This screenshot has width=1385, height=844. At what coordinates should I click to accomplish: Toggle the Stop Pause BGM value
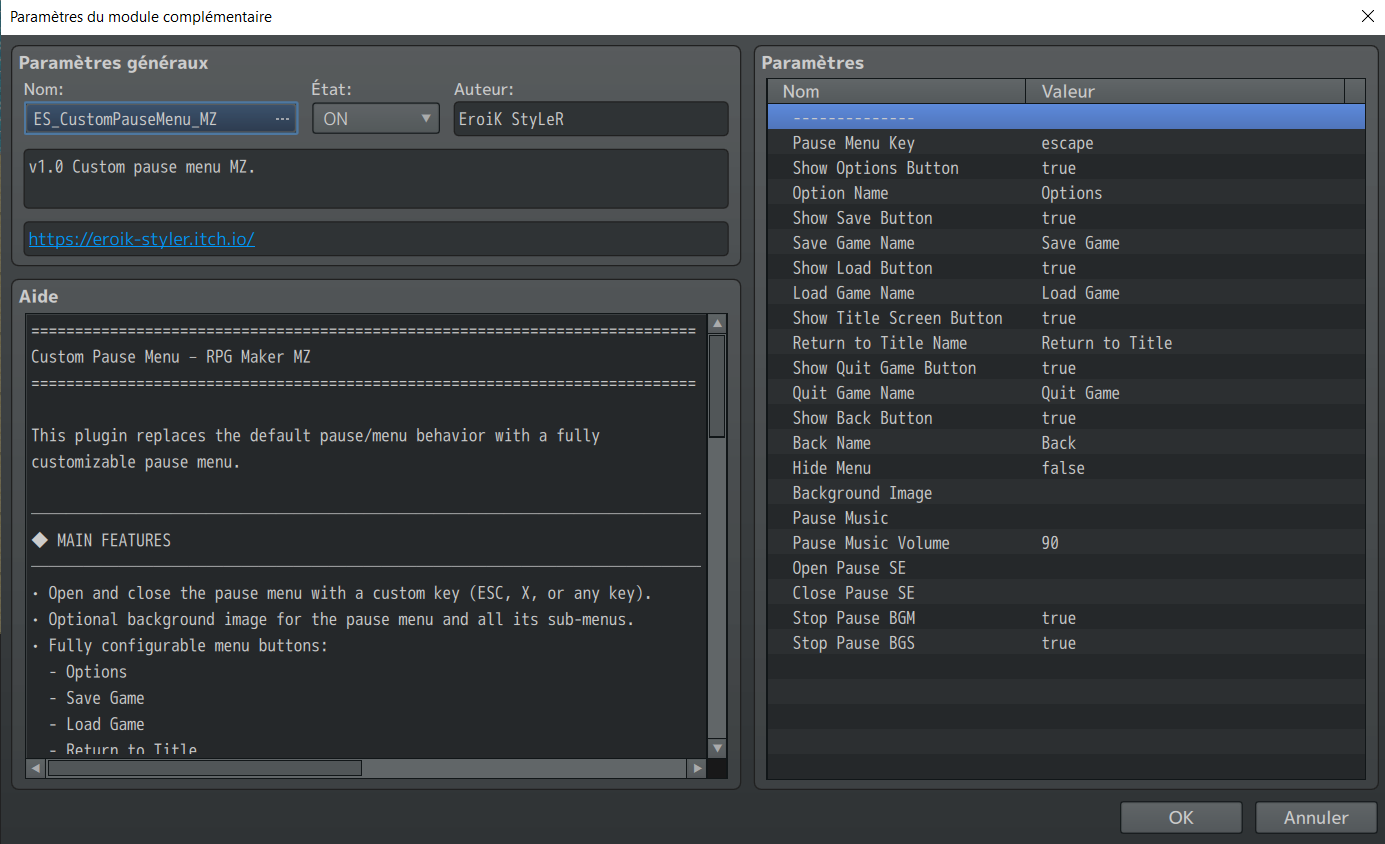point(1100,617)
